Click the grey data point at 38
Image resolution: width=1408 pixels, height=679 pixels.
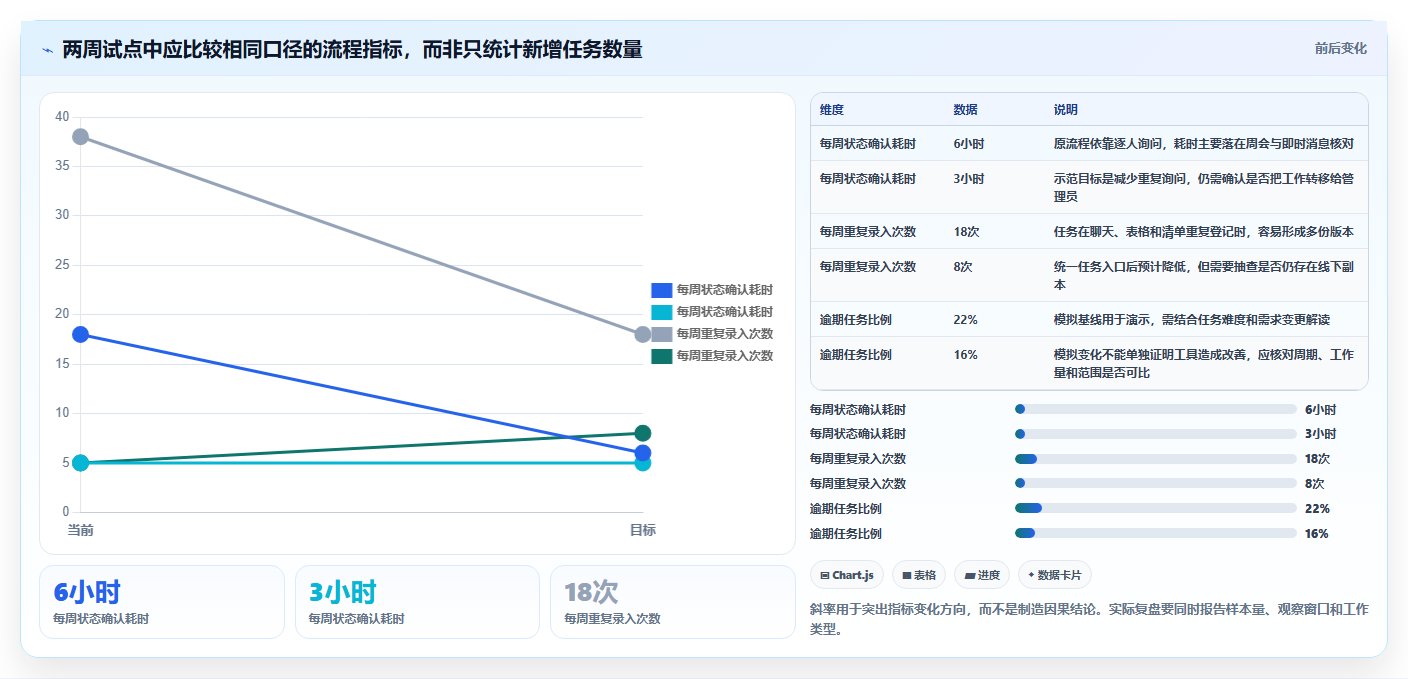coord(81,137)
